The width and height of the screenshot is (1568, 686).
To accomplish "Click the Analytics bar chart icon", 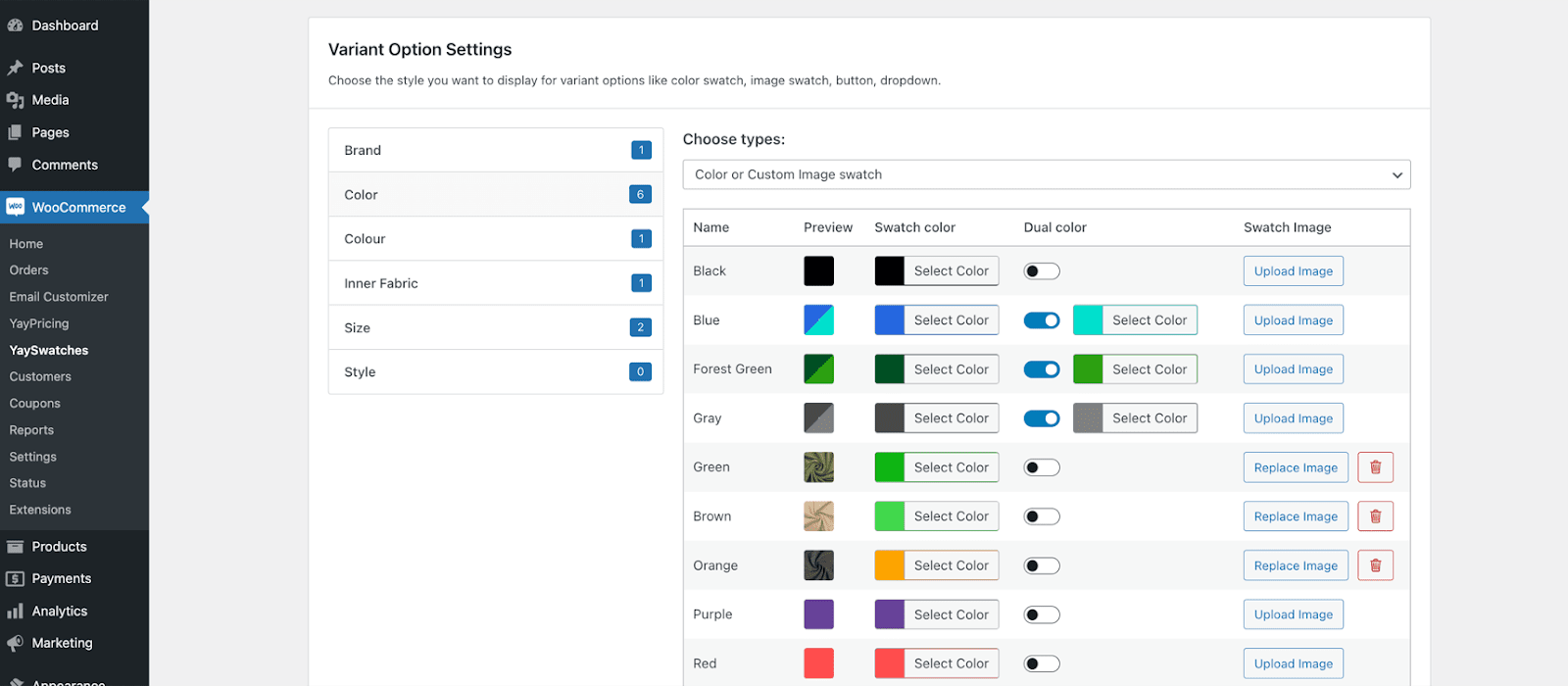I will point(16,611).
